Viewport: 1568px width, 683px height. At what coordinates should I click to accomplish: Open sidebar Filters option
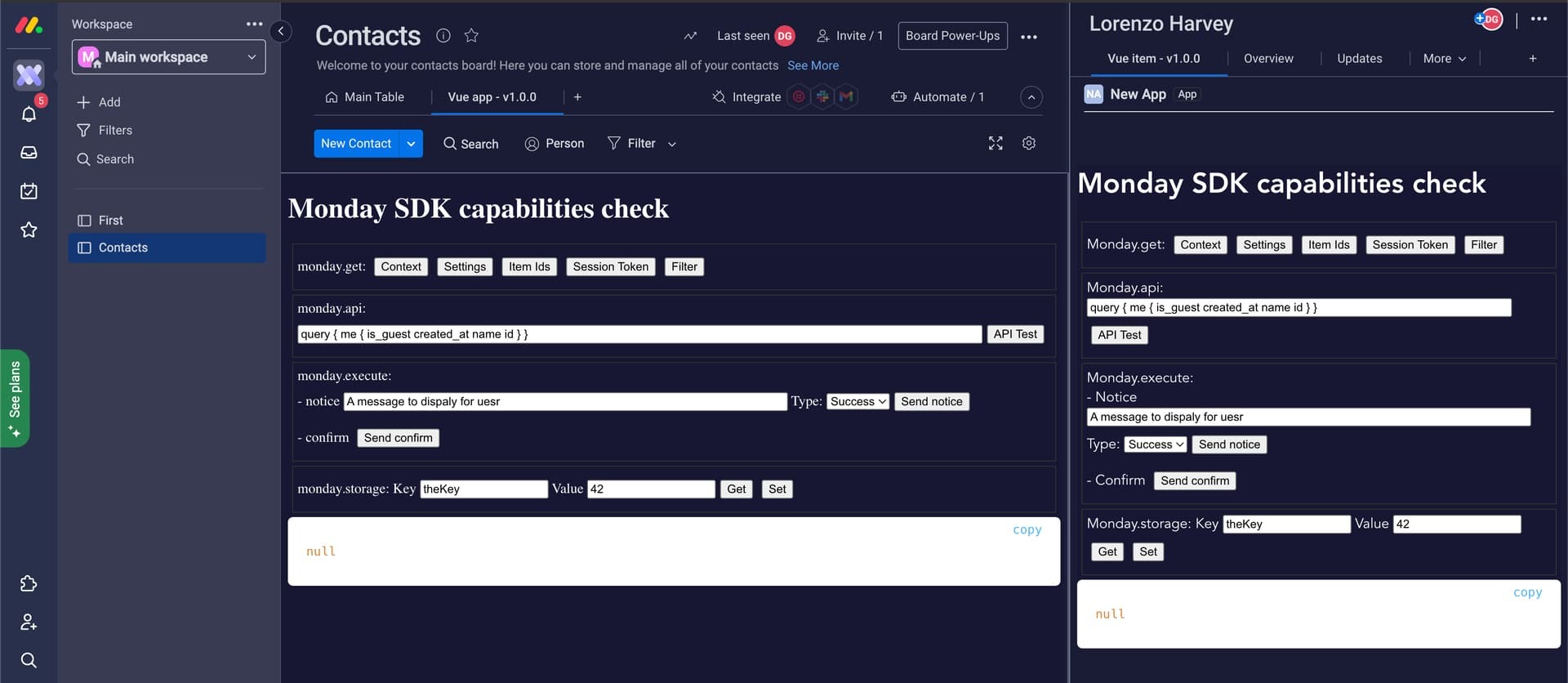click(x=105, y=131)
